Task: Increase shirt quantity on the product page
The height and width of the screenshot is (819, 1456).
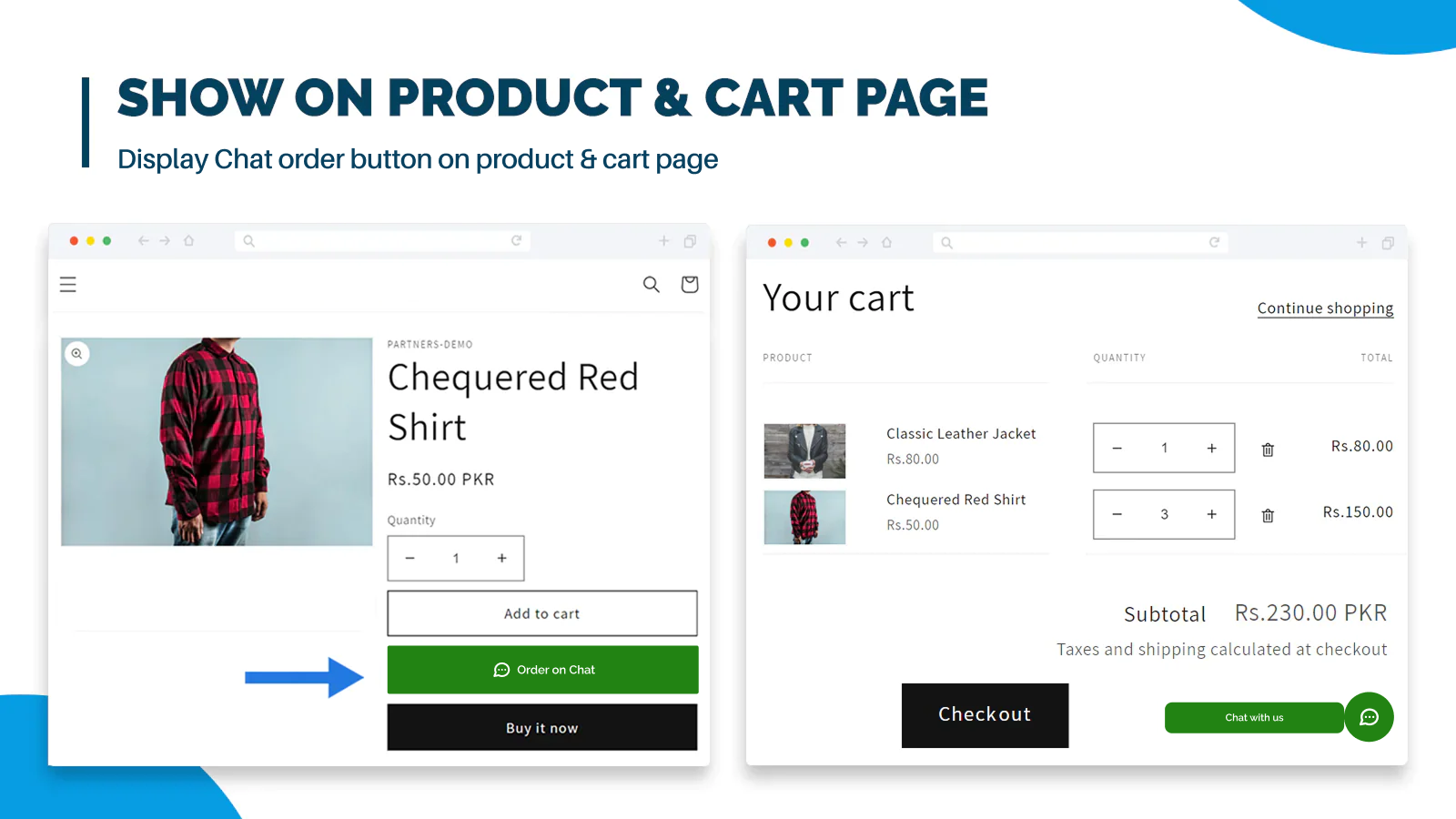Action: pos(501,558)
